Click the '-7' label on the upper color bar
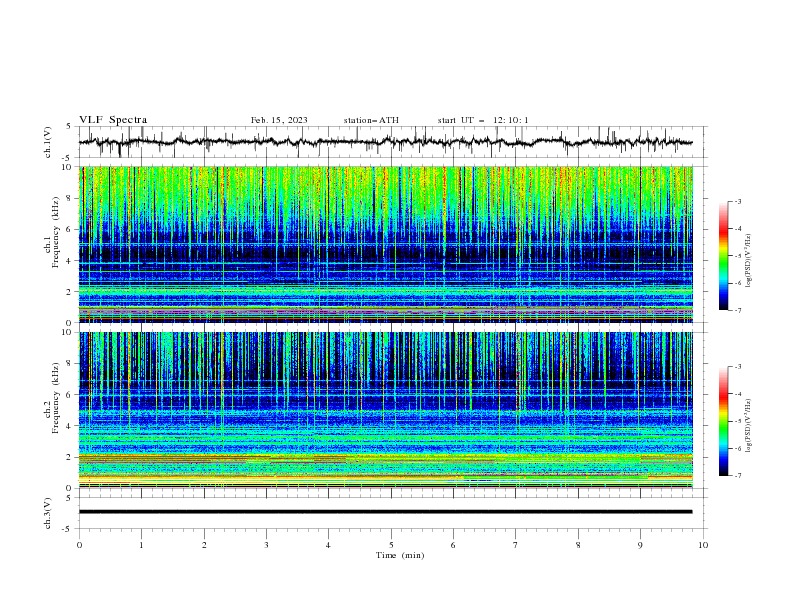Screen dimensions: 792x612 coord(738,310)
